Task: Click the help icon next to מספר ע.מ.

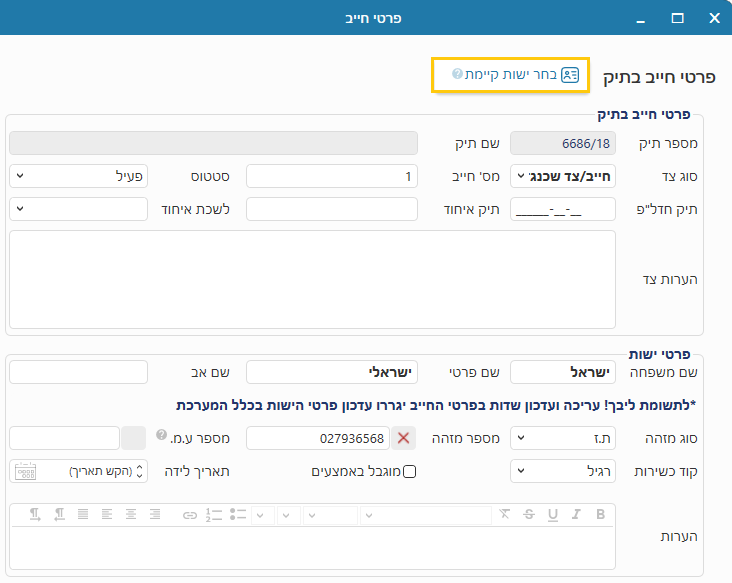Action: pos(161,436)
